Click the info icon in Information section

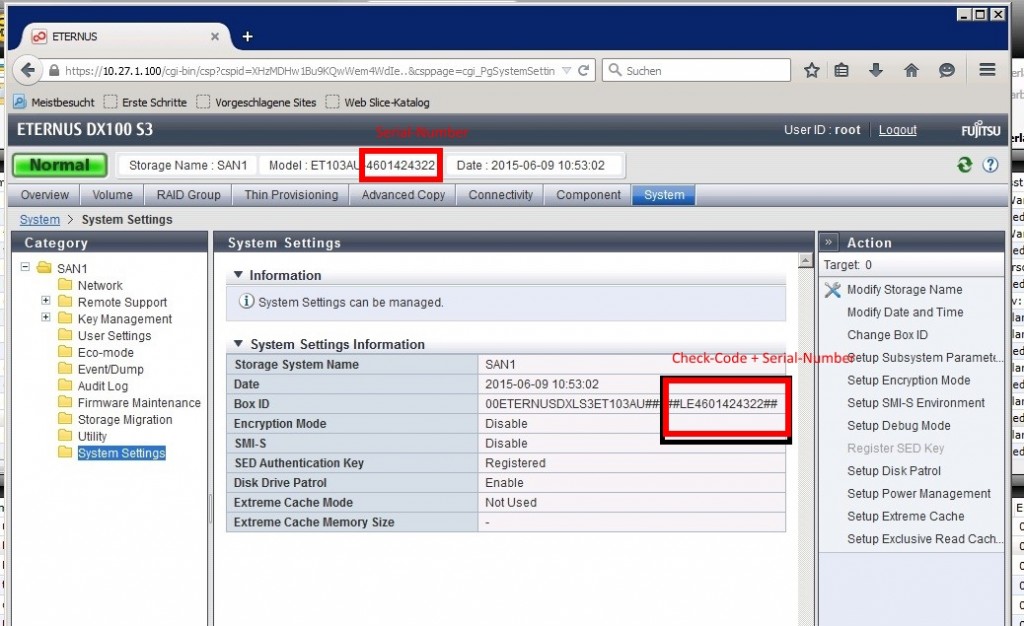click(246, 302)
